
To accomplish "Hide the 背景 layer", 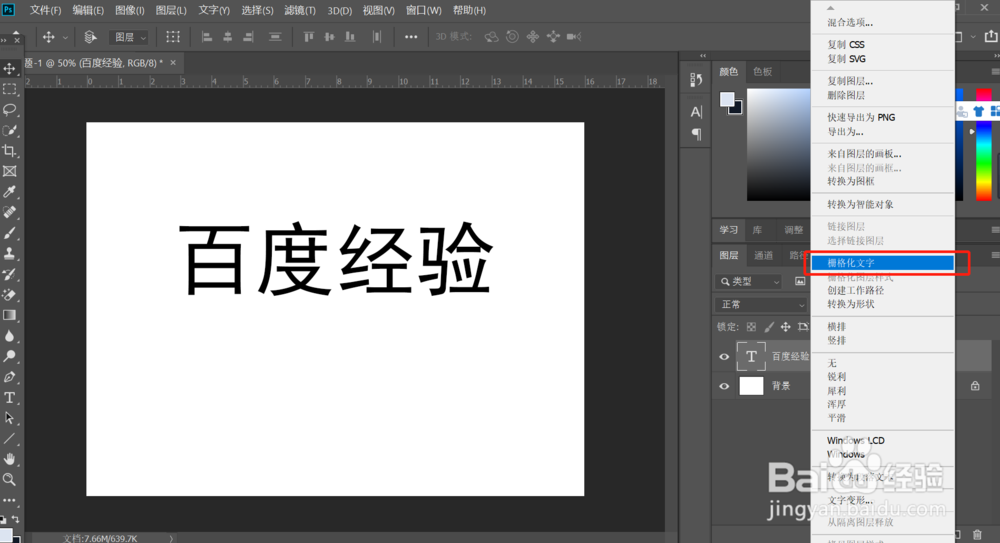I will tap(724, 386).
